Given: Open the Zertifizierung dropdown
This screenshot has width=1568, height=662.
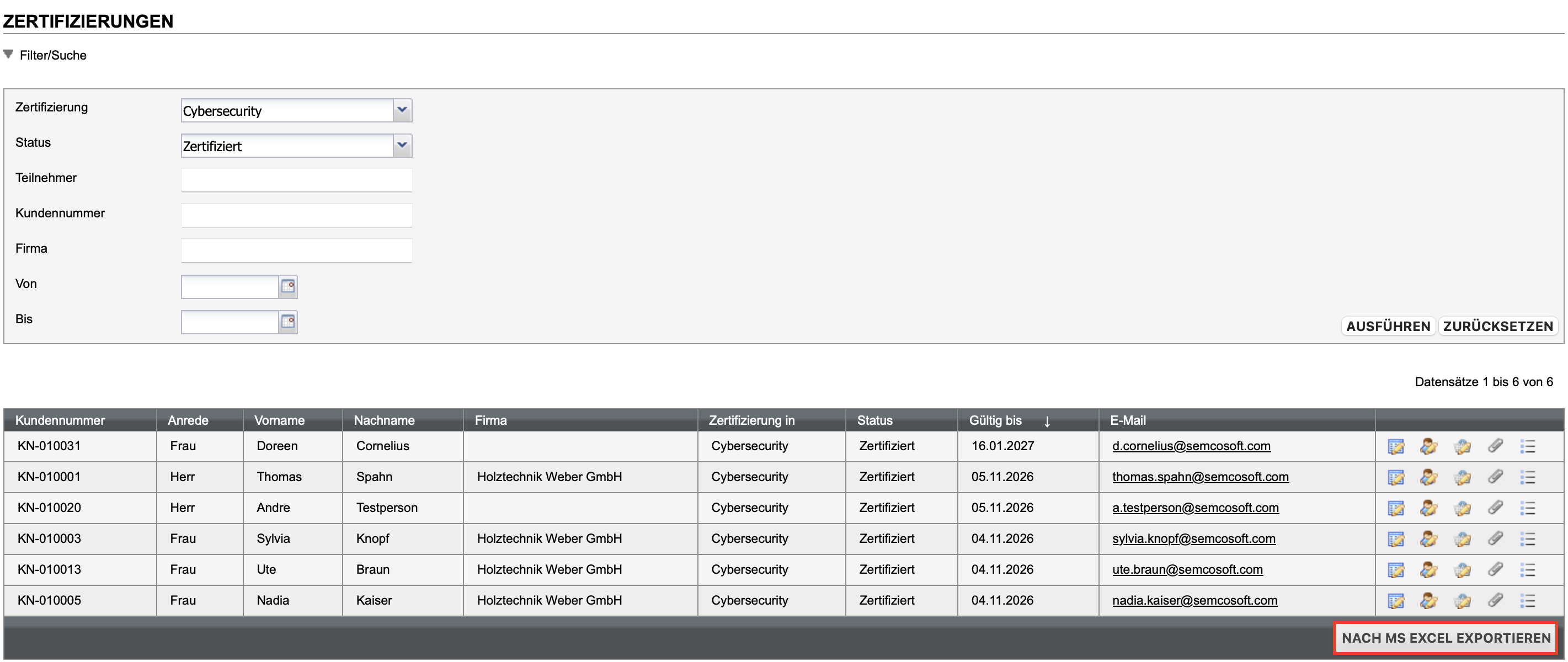Looking at the screenshot, I should click(402, 111).
